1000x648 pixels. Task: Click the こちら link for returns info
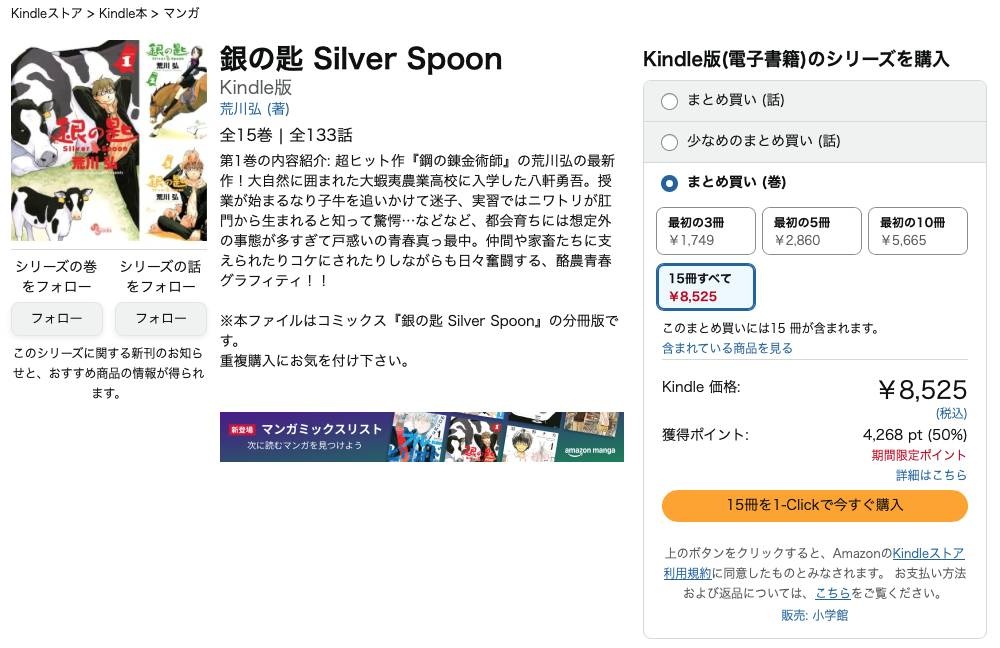tap(832, 593)
